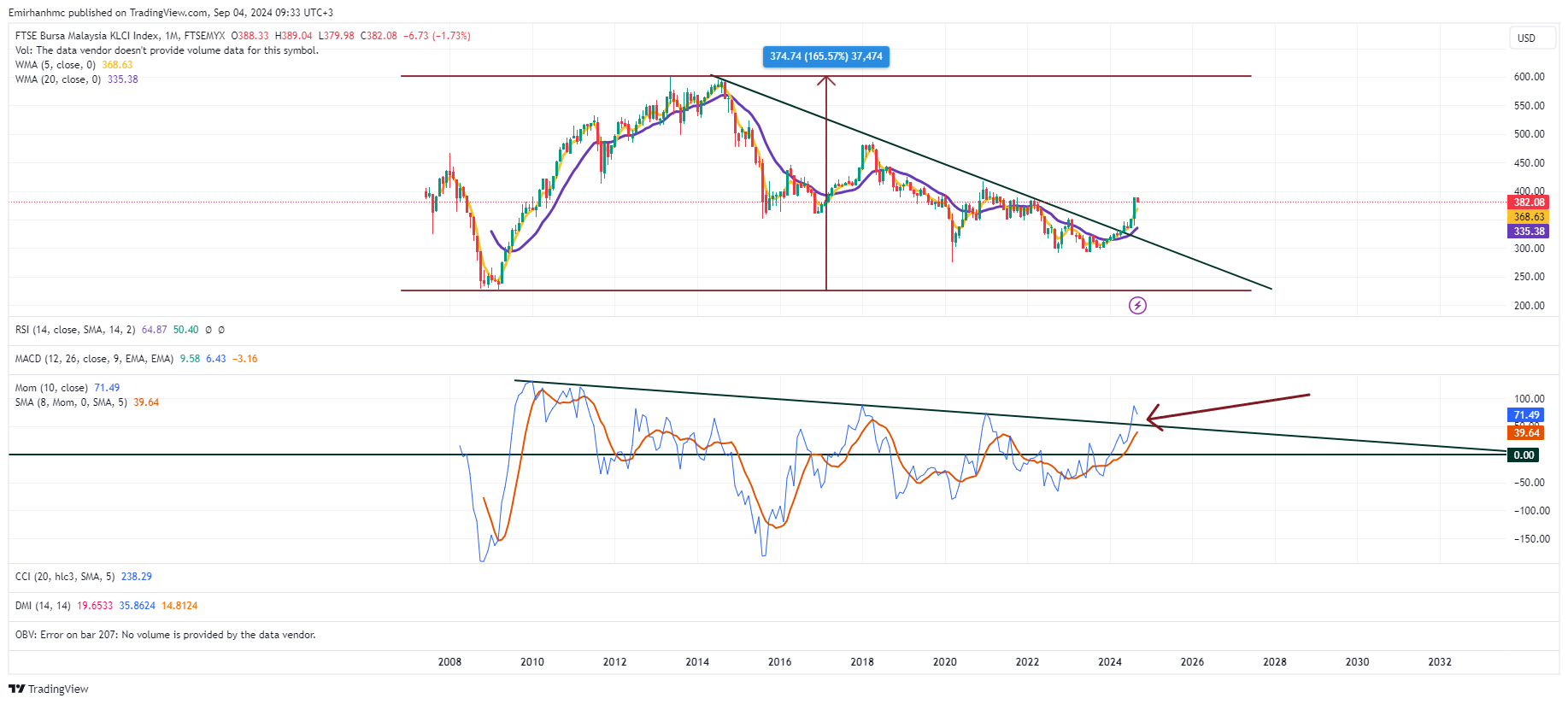
Task: Click the purple 335.38 WMA price label
Action: point(1529,232)
